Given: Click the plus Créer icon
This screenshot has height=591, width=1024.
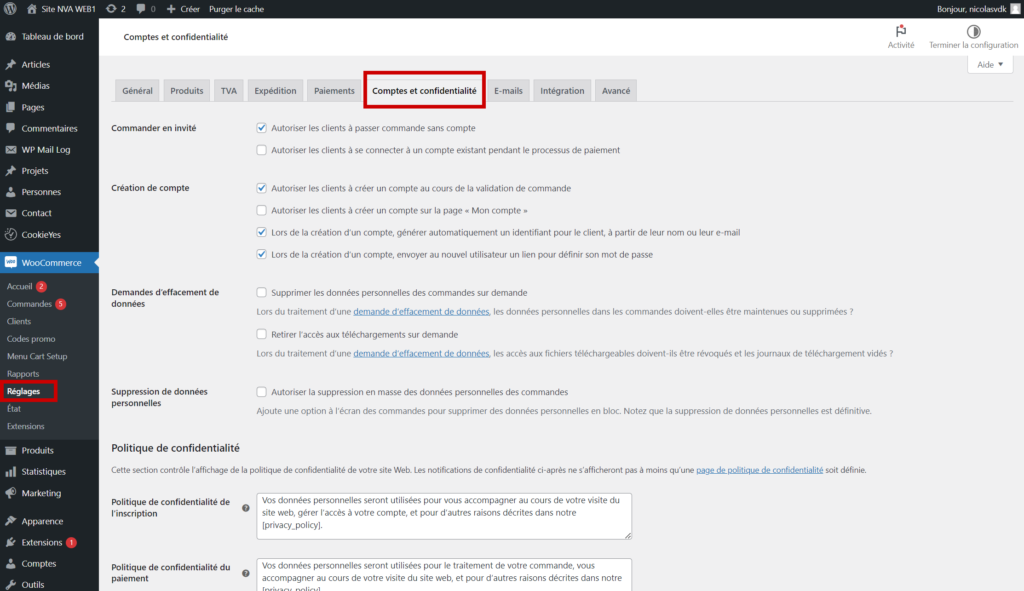Looking at the screenshot, I should tap(171, 9).
